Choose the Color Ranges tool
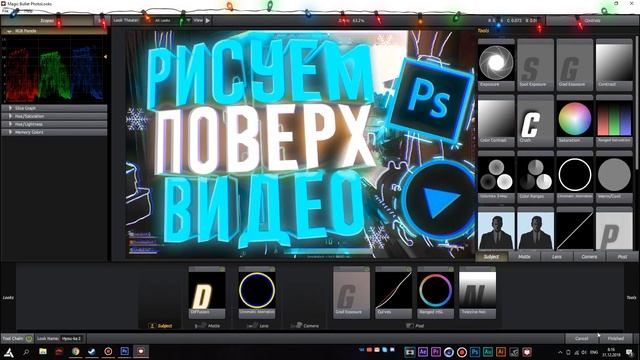 535,176
